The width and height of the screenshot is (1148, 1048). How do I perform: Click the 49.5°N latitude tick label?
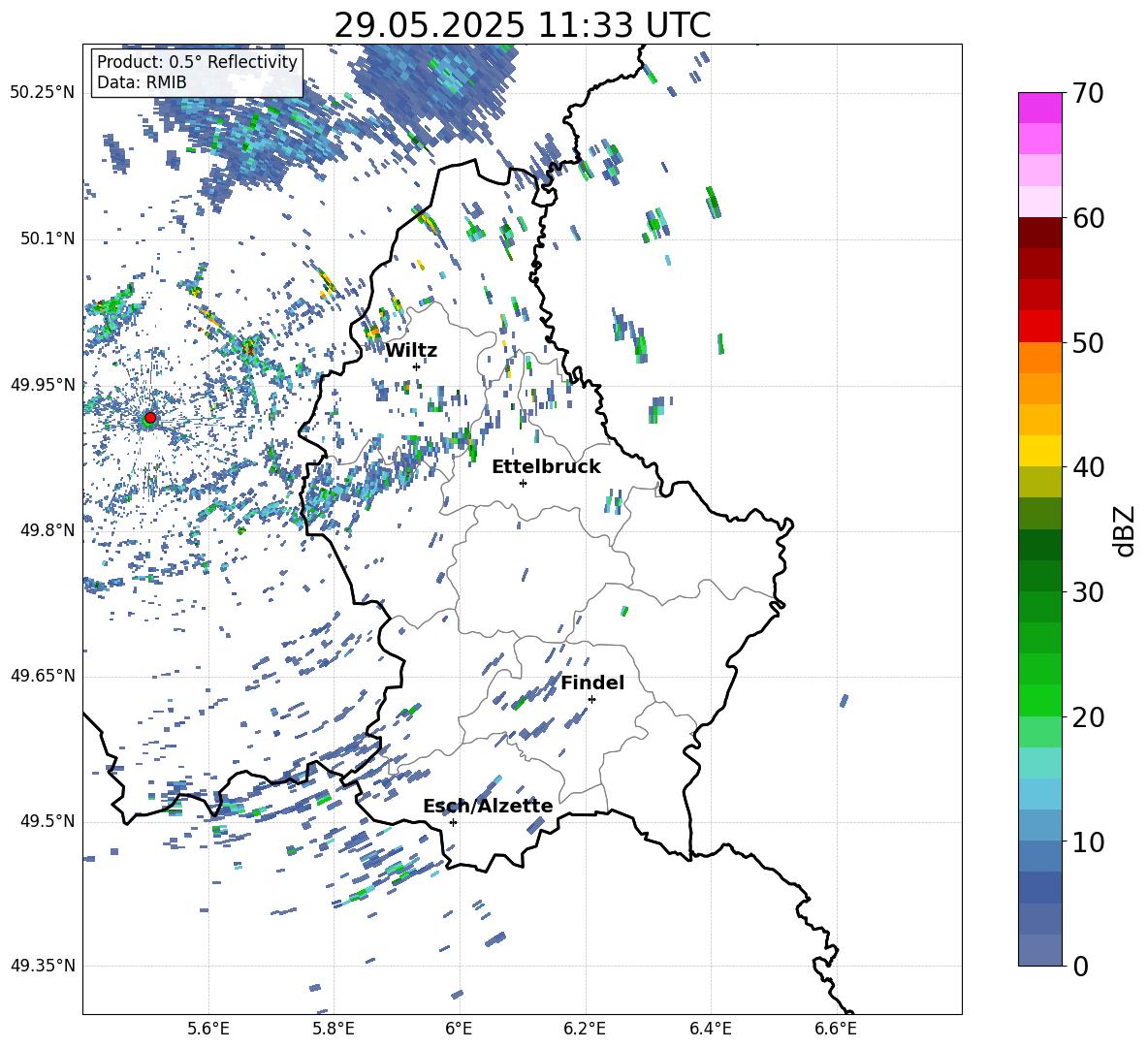tap(48, 822)
